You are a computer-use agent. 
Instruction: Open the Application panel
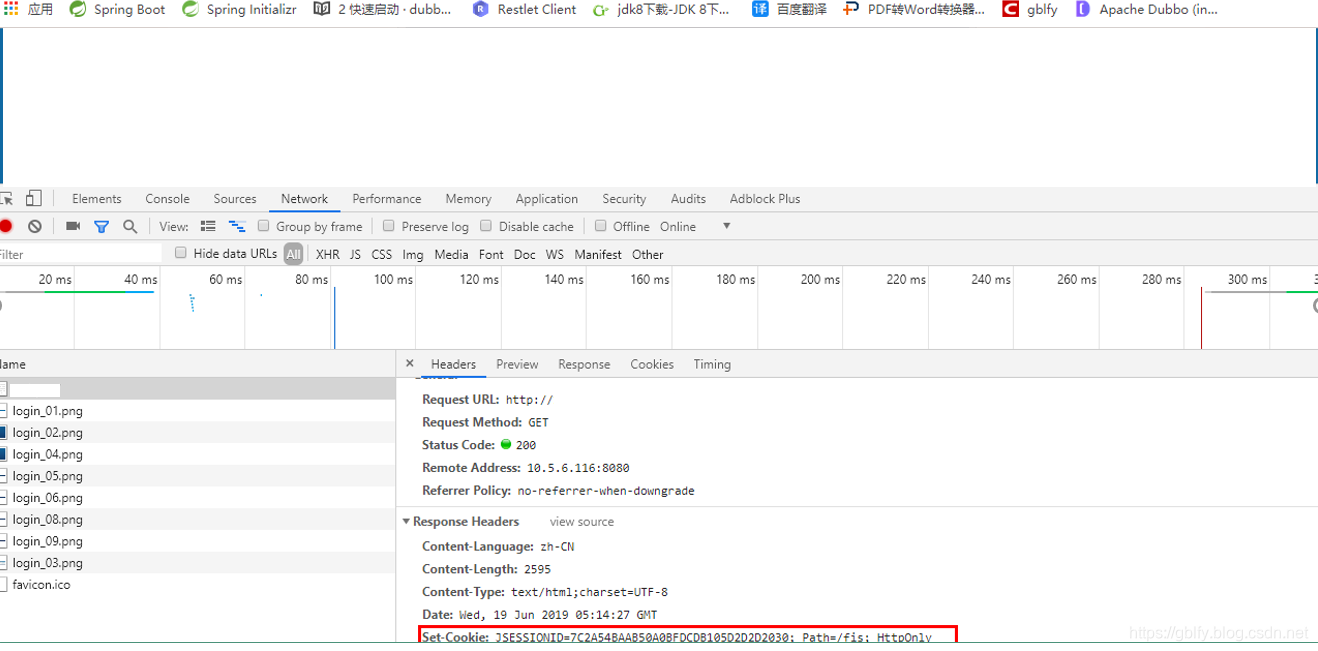547,199
